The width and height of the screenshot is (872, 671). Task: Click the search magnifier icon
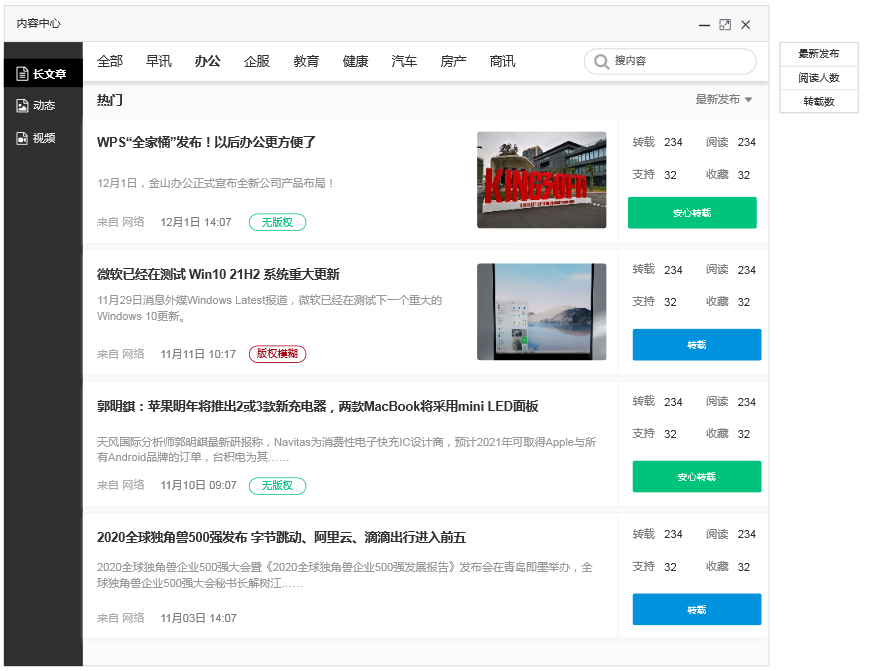[601, 61]
